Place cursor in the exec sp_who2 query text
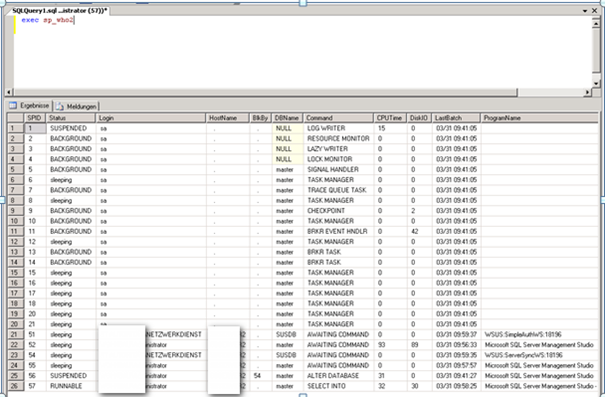Screen dimensions: 605x397 point(47,20)
